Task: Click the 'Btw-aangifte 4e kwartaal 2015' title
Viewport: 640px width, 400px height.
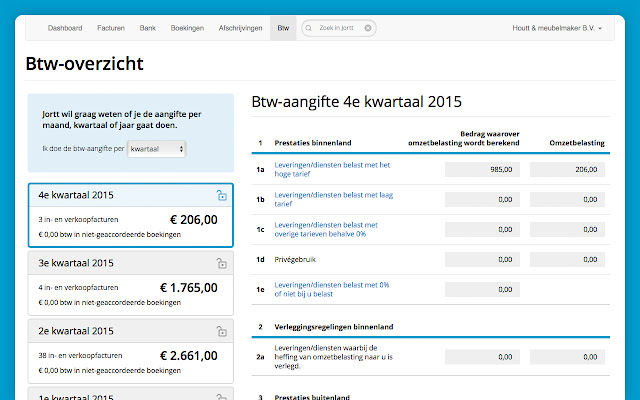Action: [x=356, y=102]
